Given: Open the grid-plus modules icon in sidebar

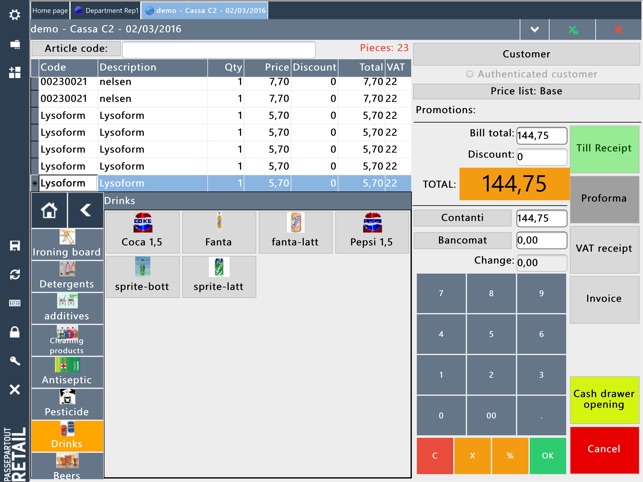Looking at the screenshot, I should [15, 73].
